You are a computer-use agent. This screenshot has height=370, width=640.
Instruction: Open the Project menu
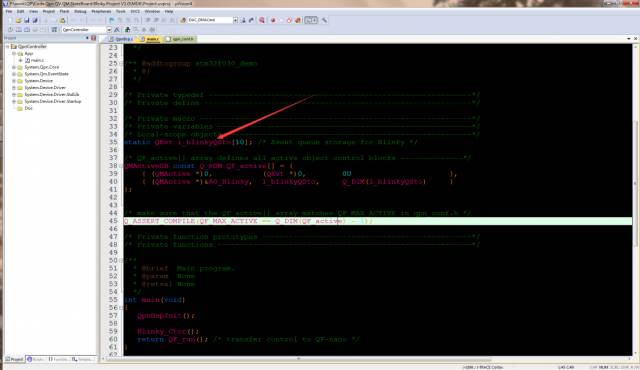[49, 11]
